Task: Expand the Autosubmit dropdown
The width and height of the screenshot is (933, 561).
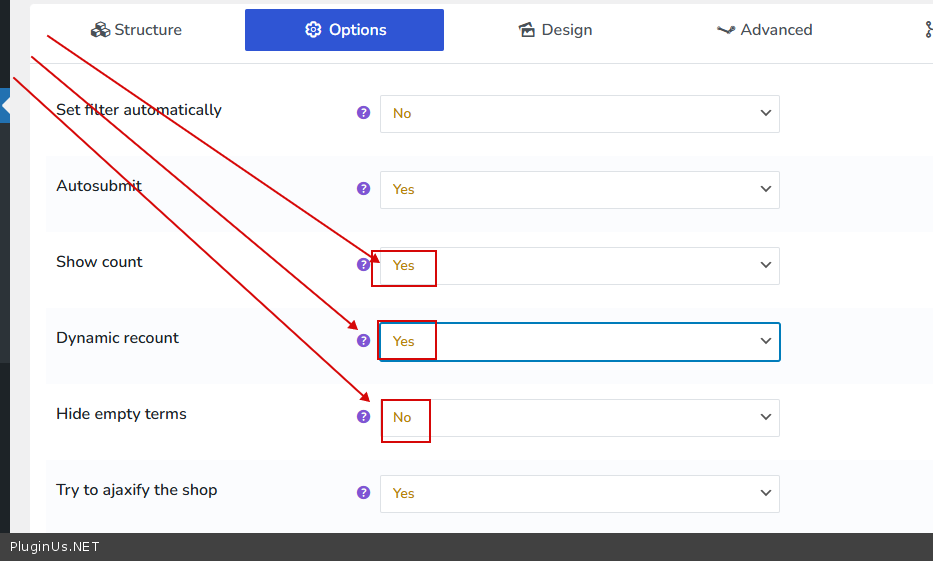Action: [x=579, y=190]
